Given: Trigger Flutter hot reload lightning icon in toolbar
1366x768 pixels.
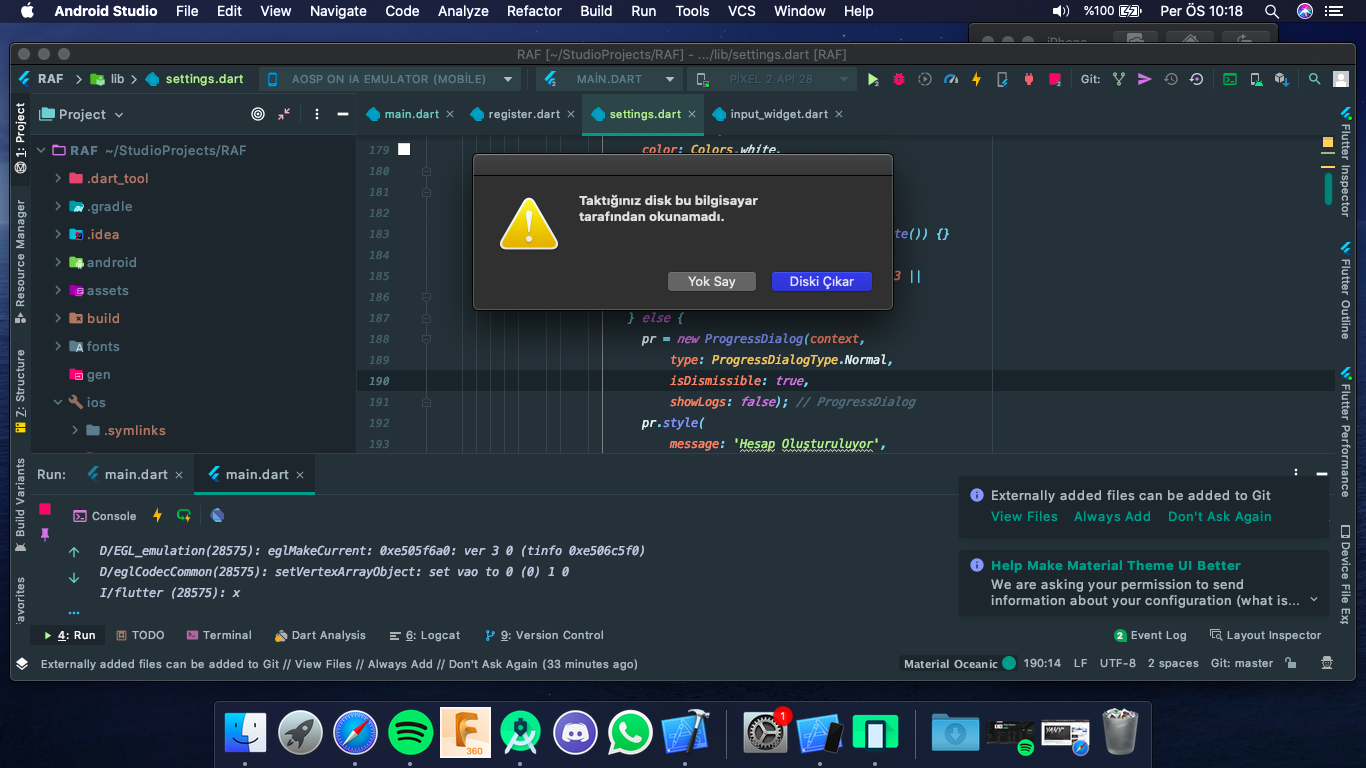Looking at the screenshot, I should [976, 79].
